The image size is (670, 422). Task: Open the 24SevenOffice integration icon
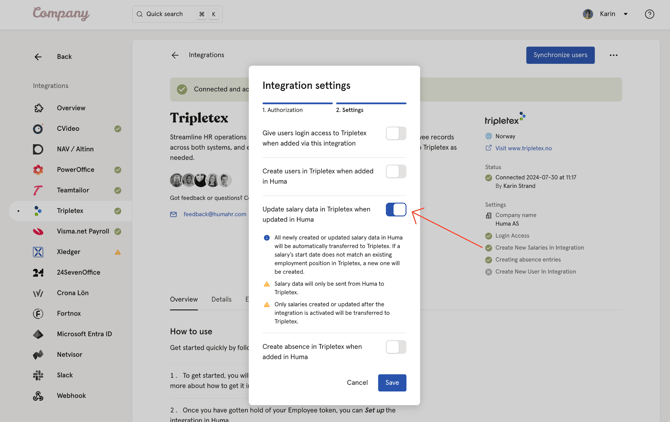click(x=38, y=273)
